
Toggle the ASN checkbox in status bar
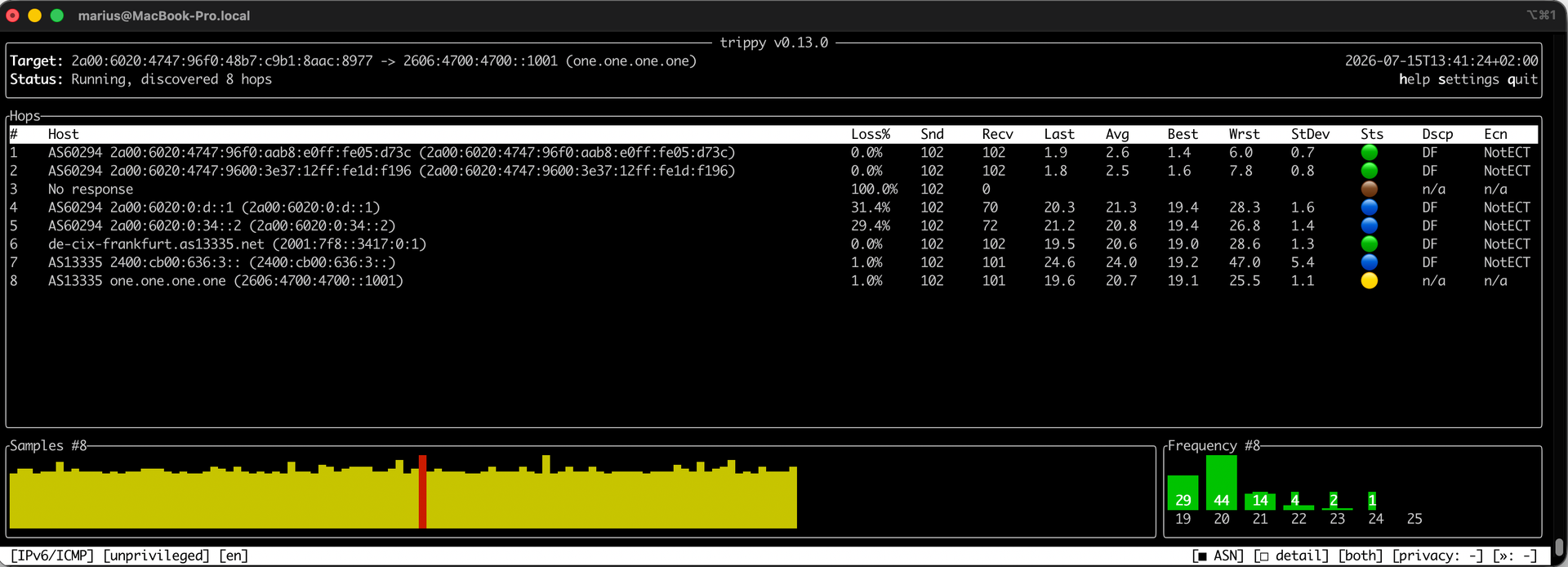1218,556
